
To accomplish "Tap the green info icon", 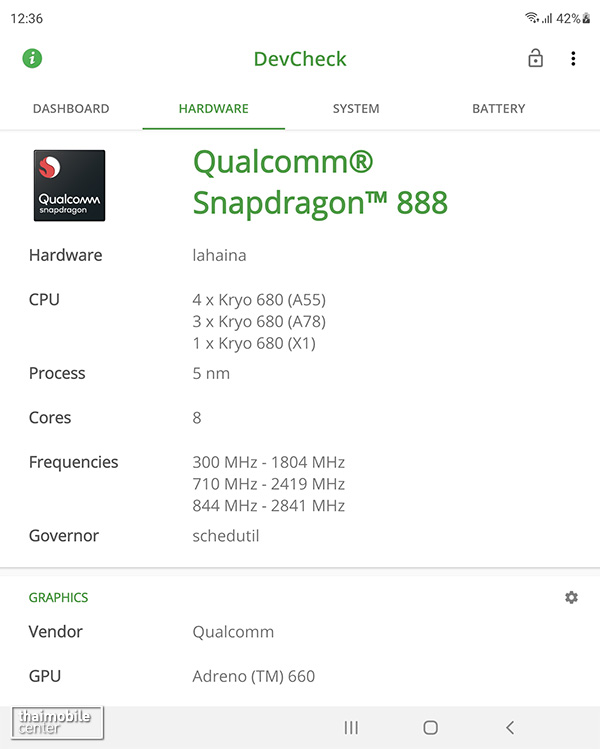I will pyautogui.click(x=33, y=59).
